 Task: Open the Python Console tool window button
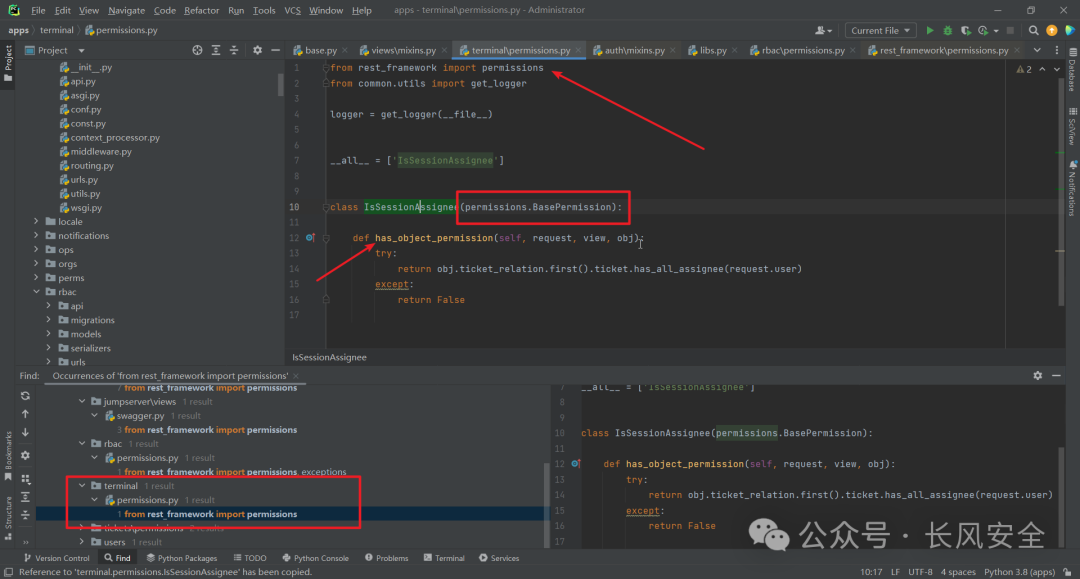[x=315, y=558]
